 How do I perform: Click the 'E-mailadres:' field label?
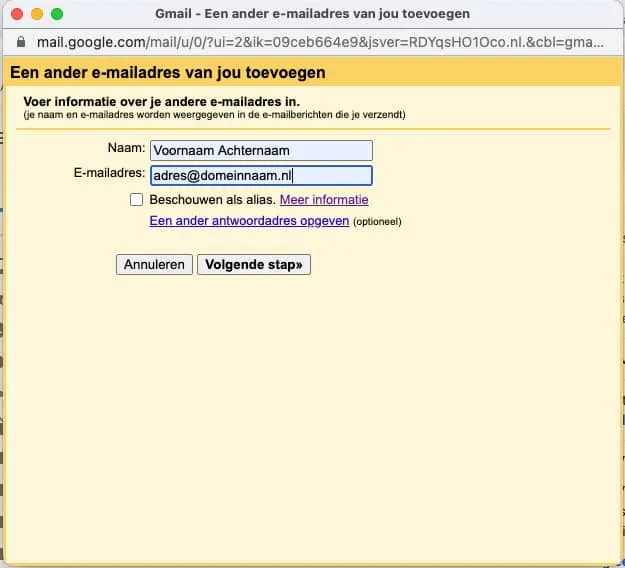point(110,174)
